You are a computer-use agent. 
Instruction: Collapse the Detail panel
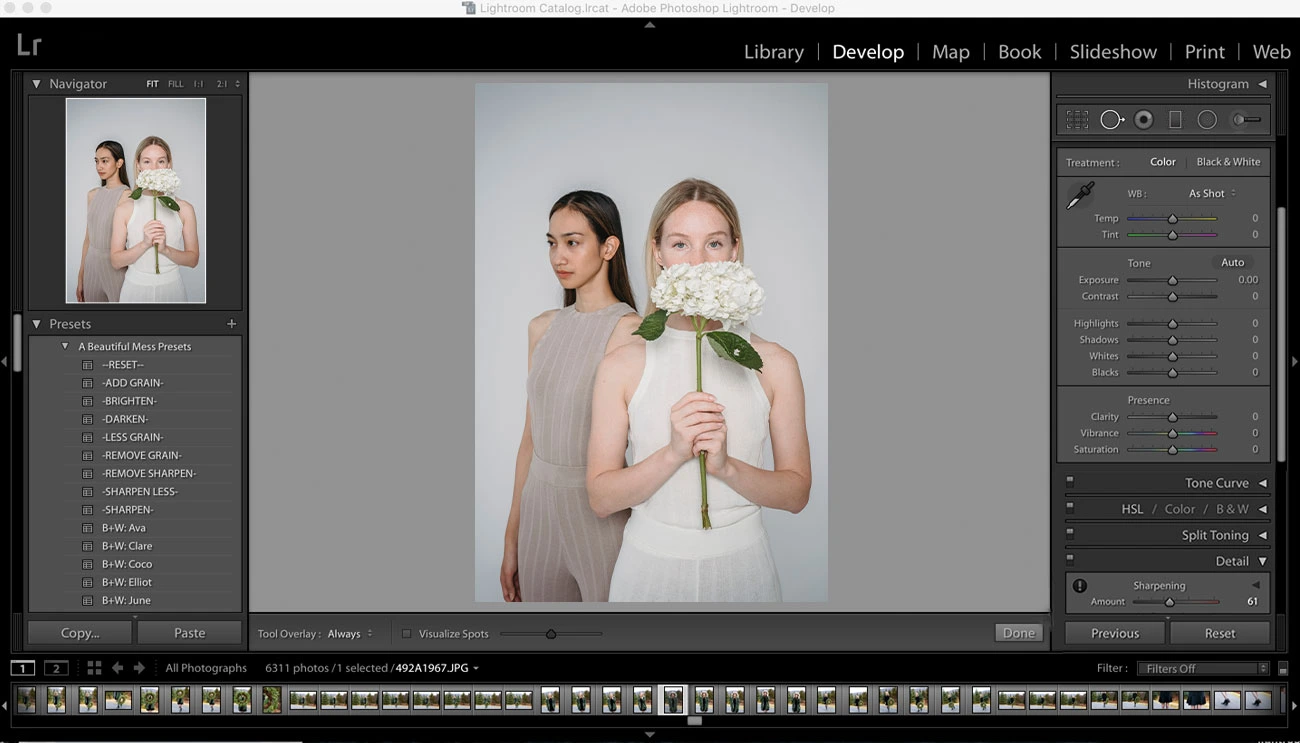1262,561
